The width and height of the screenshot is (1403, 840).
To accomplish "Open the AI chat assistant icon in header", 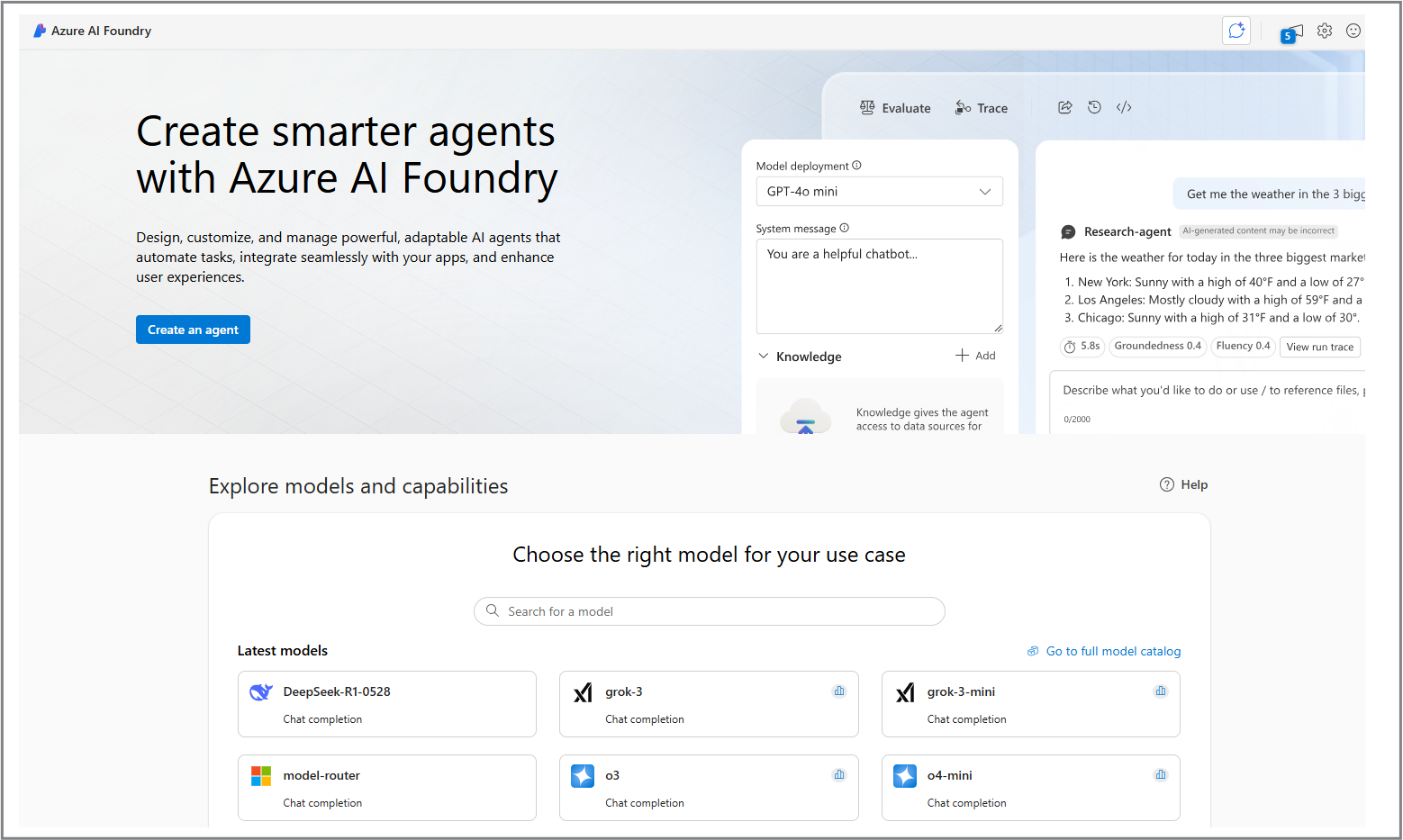I will tap(1236, 31).
